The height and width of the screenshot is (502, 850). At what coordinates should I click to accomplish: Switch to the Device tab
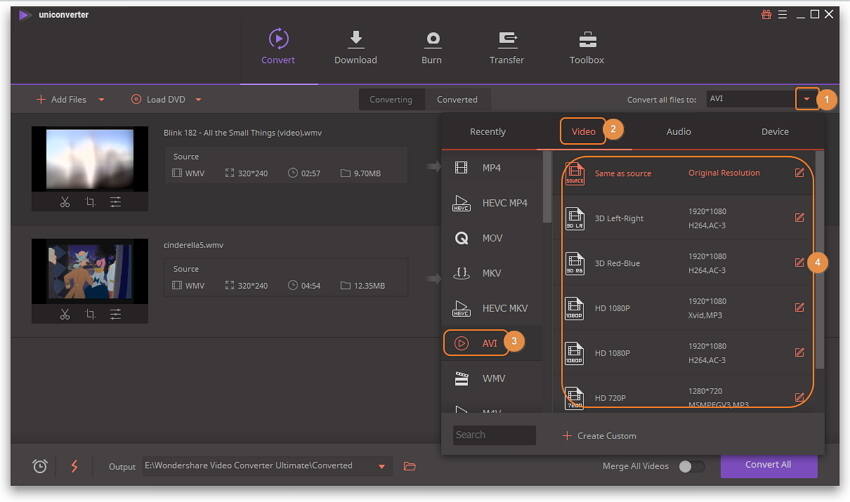click(x=775, y=132)
